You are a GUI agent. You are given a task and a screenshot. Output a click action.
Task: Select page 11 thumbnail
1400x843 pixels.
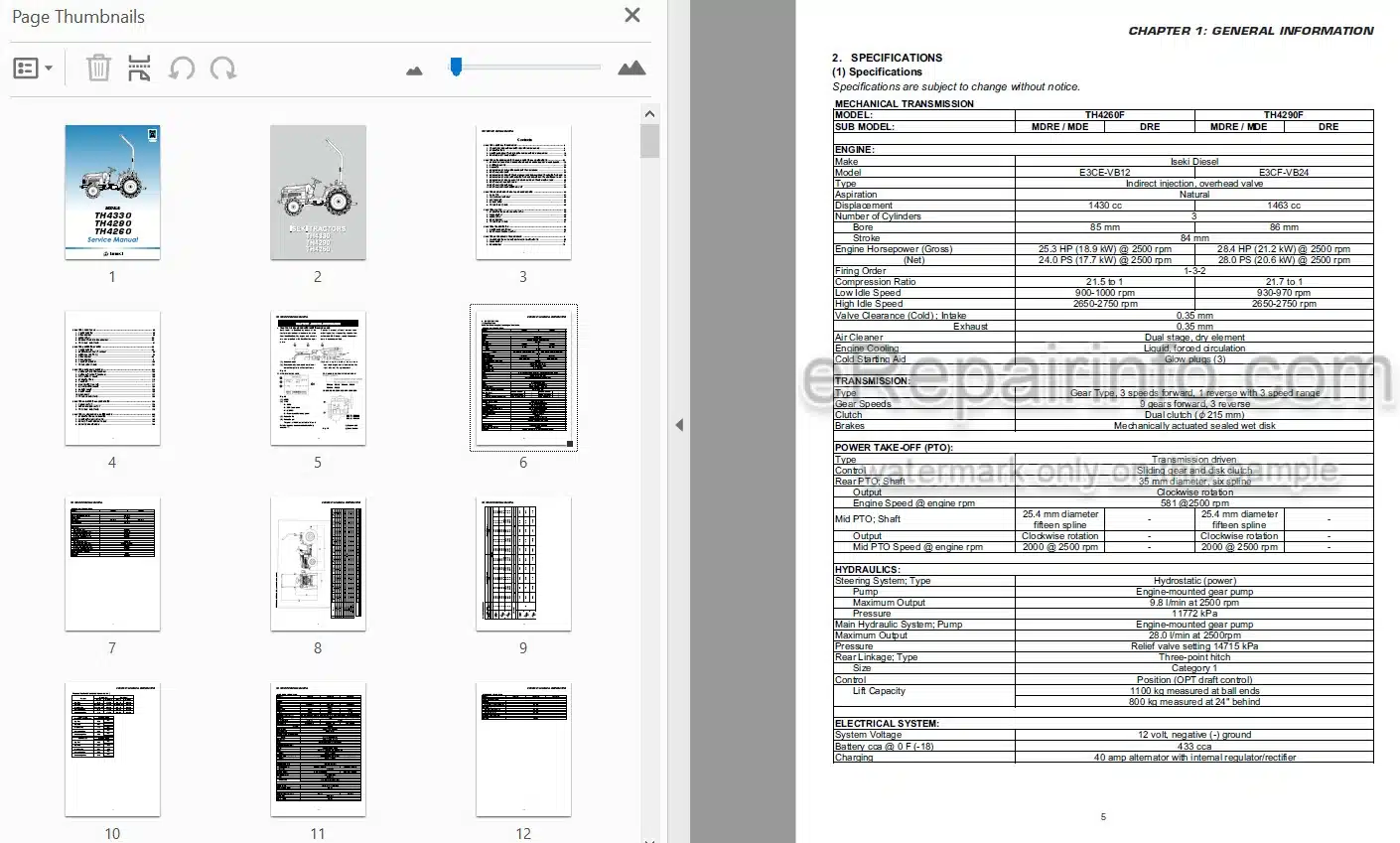click(x=318, y=749)
